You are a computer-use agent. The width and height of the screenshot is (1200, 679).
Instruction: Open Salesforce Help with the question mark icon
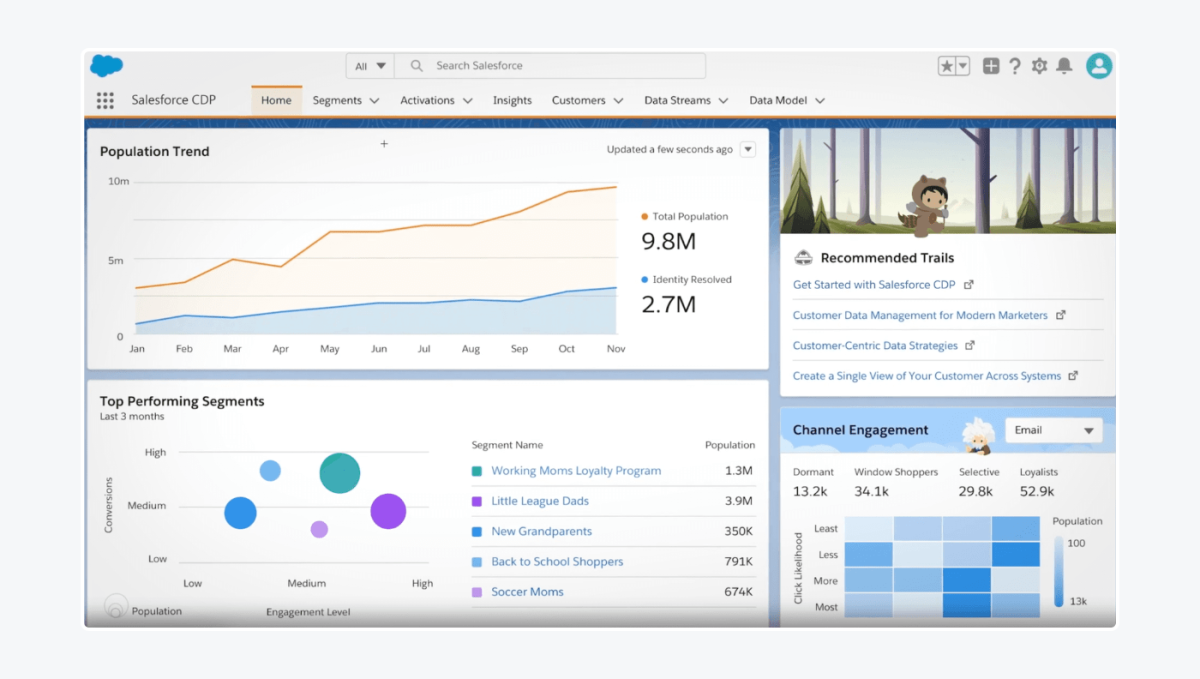(1014, 65)
